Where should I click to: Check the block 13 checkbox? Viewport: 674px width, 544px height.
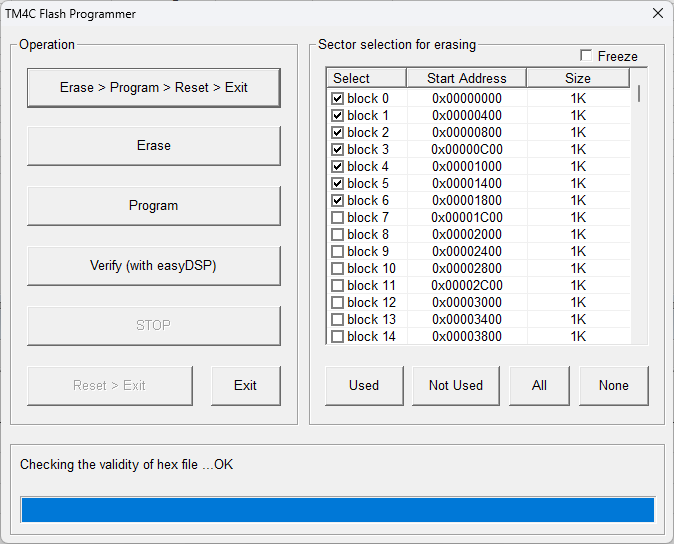click(x=337, y=320)
